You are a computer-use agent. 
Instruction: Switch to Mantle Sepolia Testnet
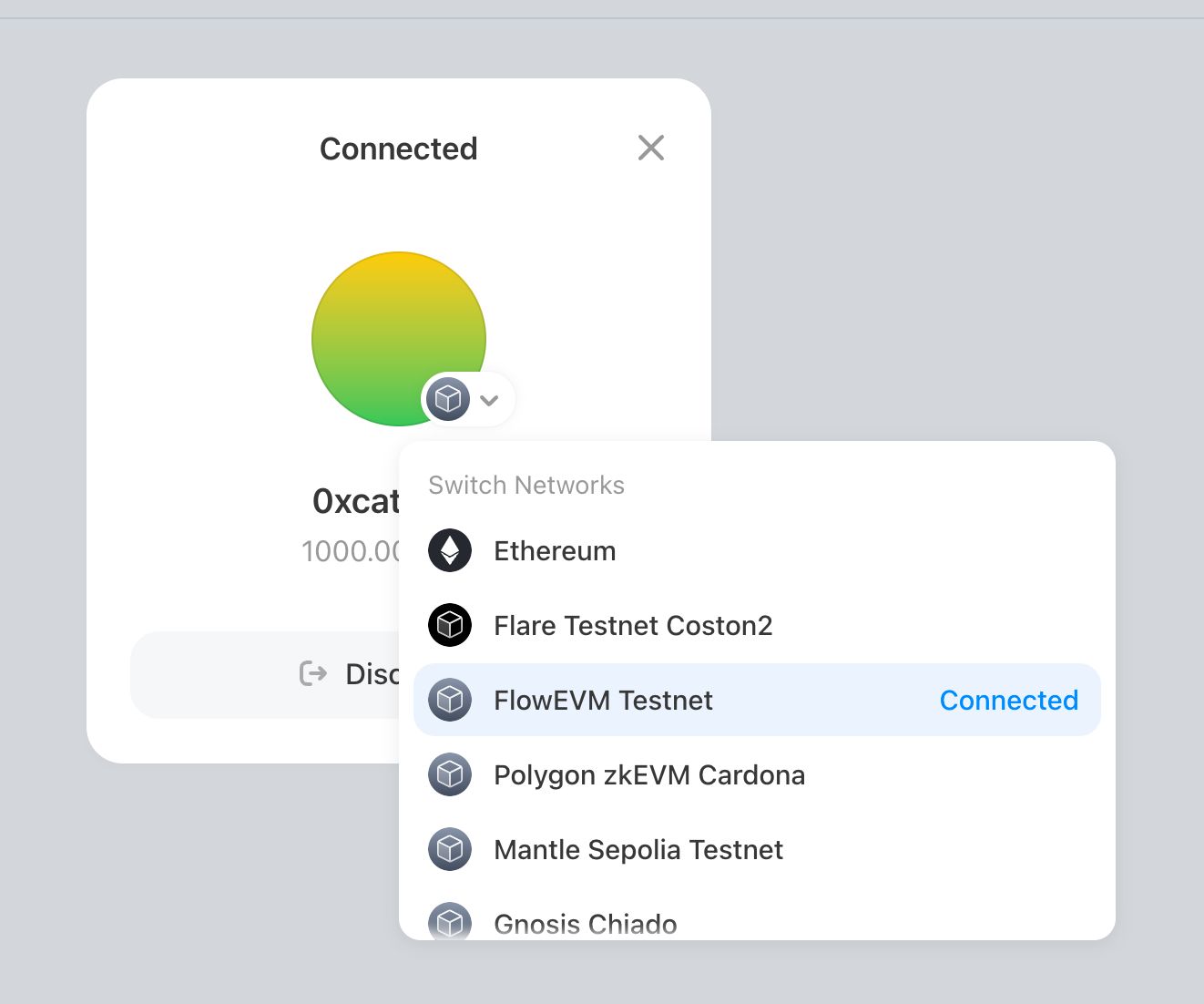[757, 849]
